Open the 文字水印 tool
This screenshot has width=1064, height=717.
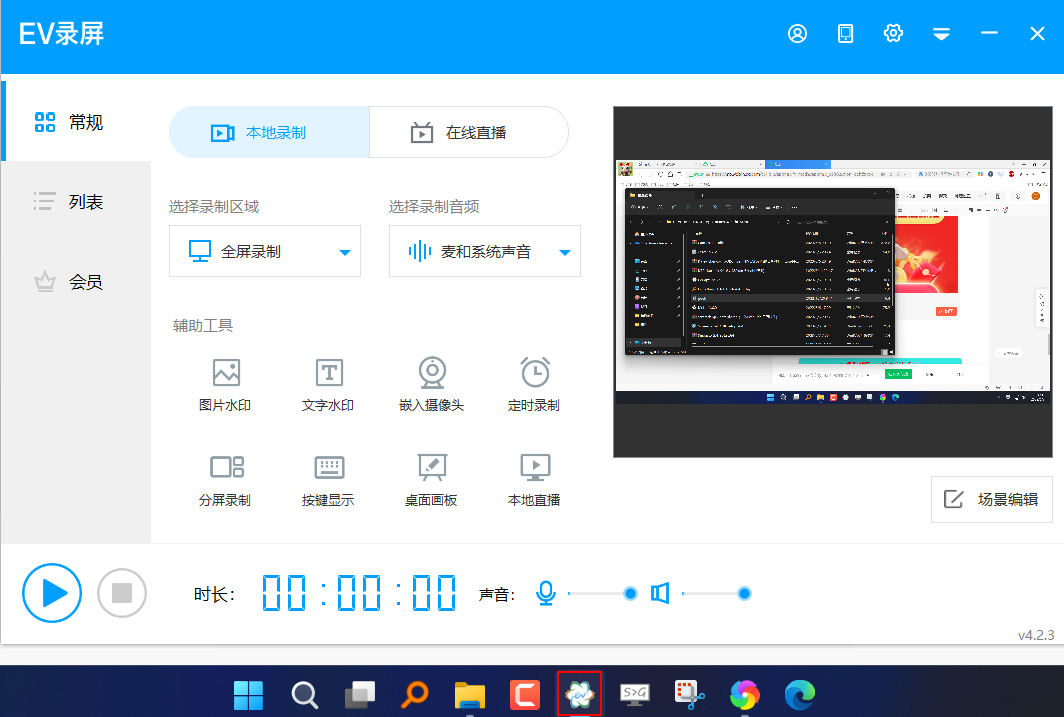[x=328, y=385]
